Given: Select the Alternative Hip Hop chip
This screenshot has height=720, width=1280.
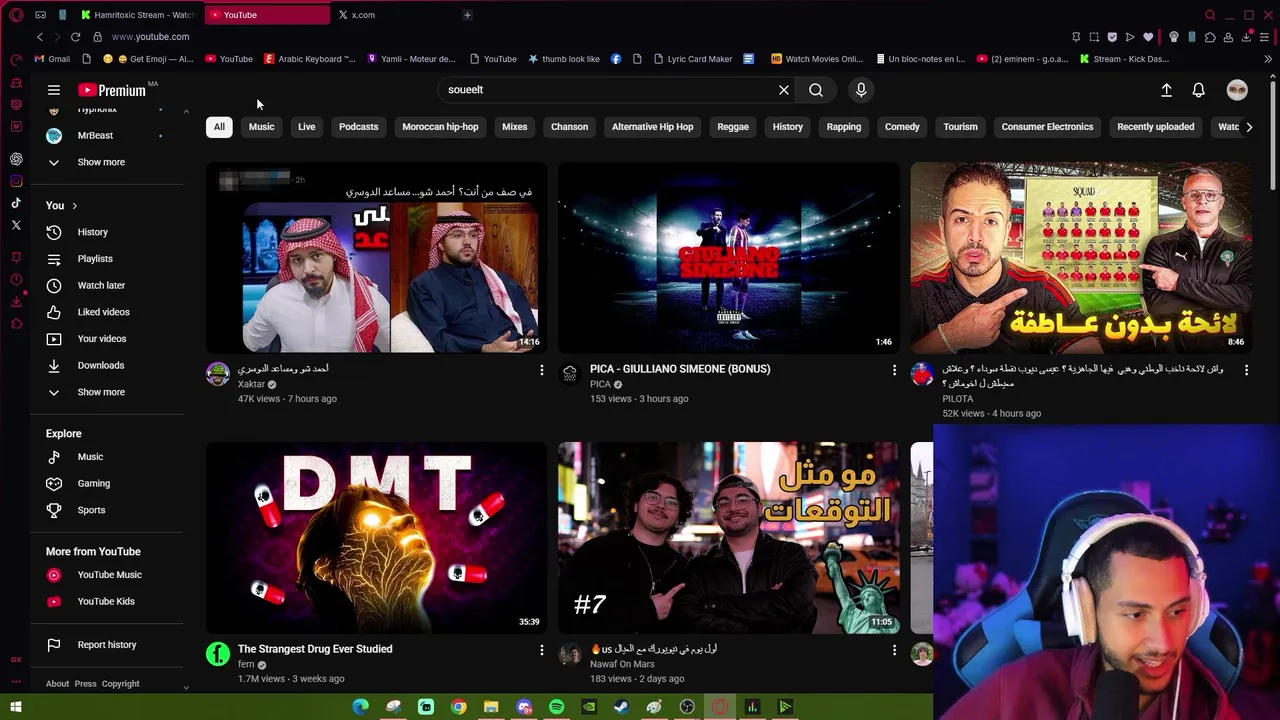Looking at the screenshot, I should point(652,127).
